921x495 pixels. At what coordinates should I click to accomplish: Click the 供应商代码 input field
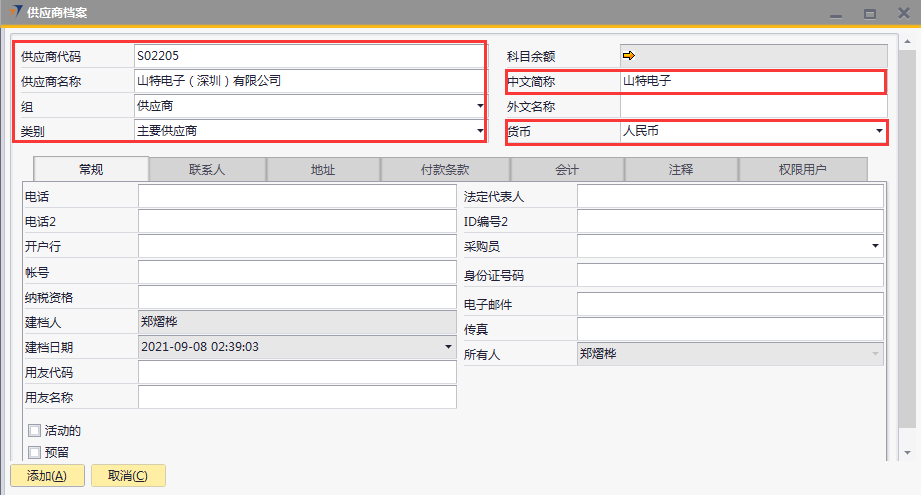coord(308,56)
